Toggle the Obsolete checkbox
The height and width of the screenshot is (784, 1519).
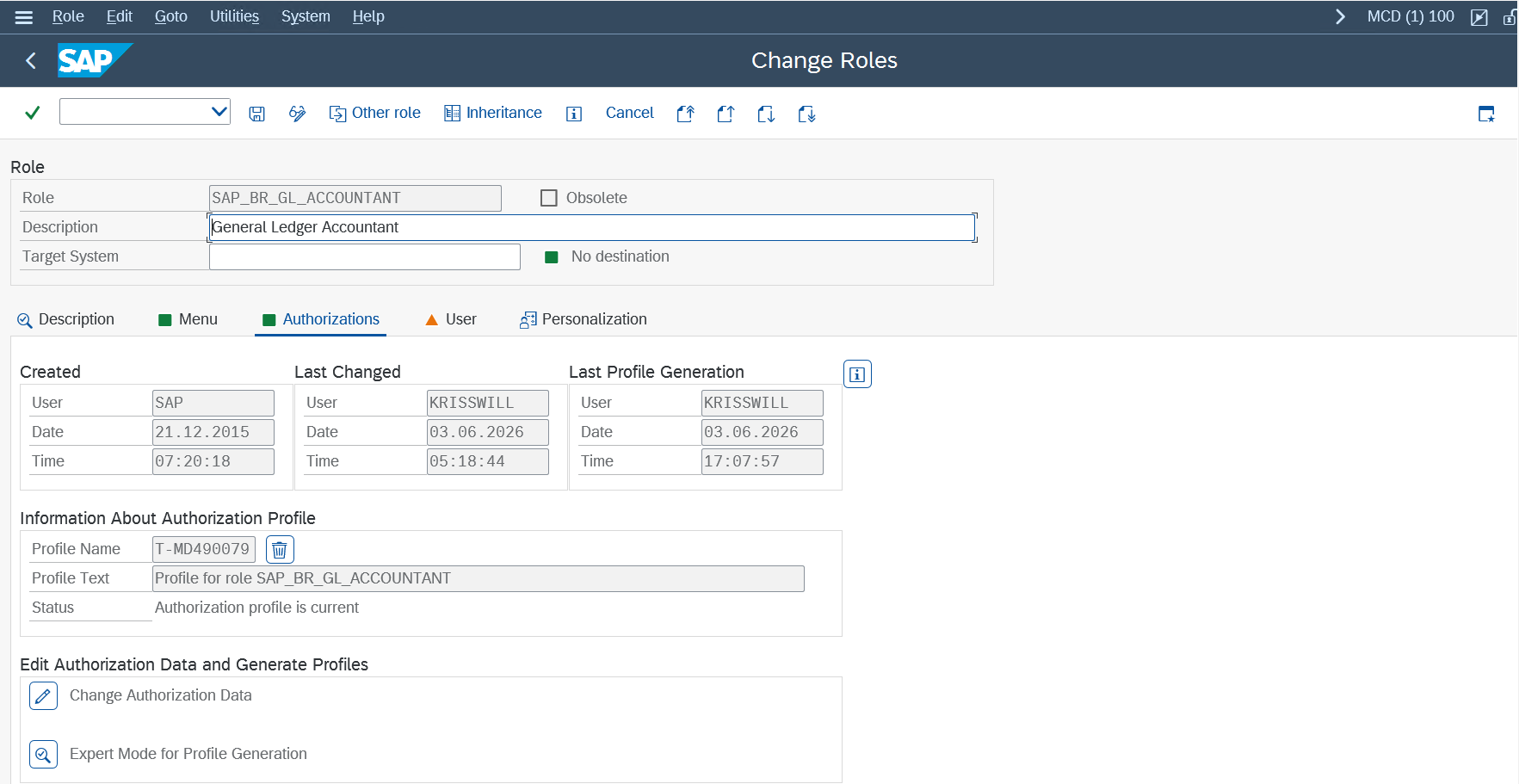coord(549,198)
